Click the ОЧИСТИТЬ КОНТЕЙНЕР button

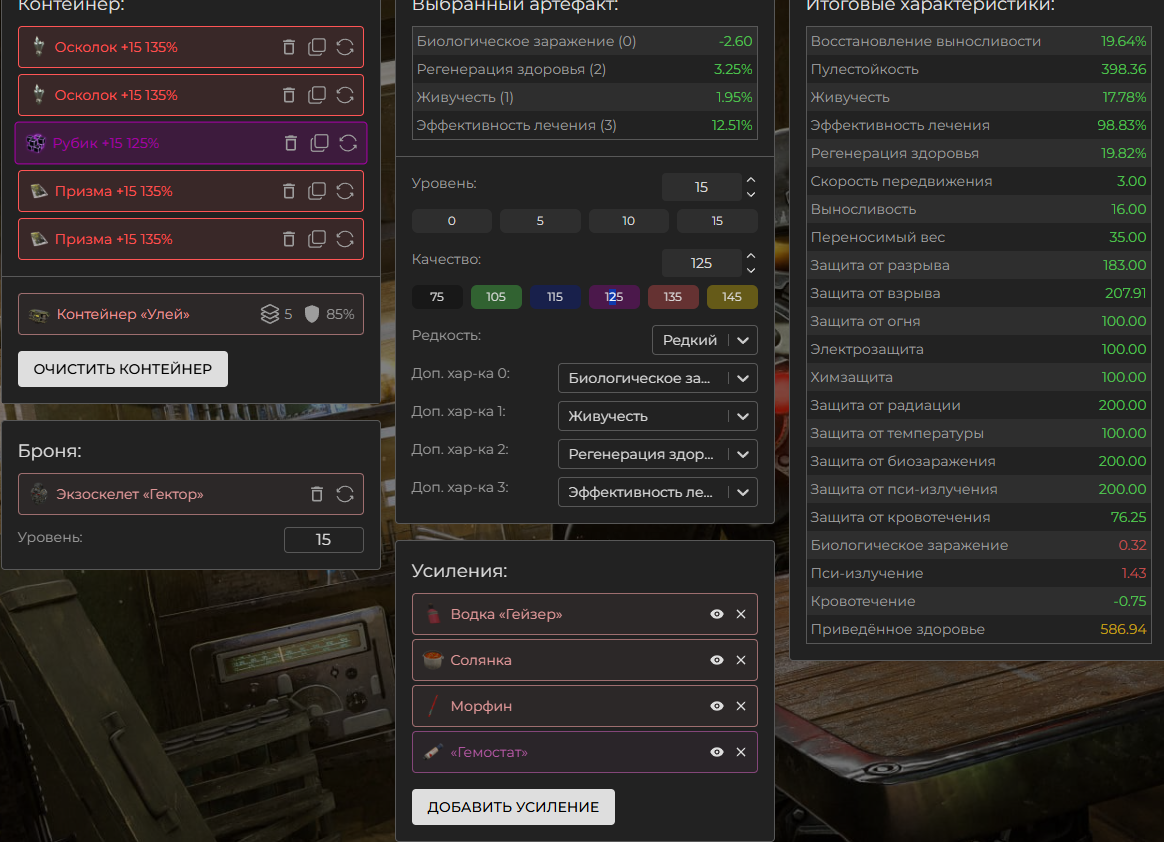click(123, 369)
